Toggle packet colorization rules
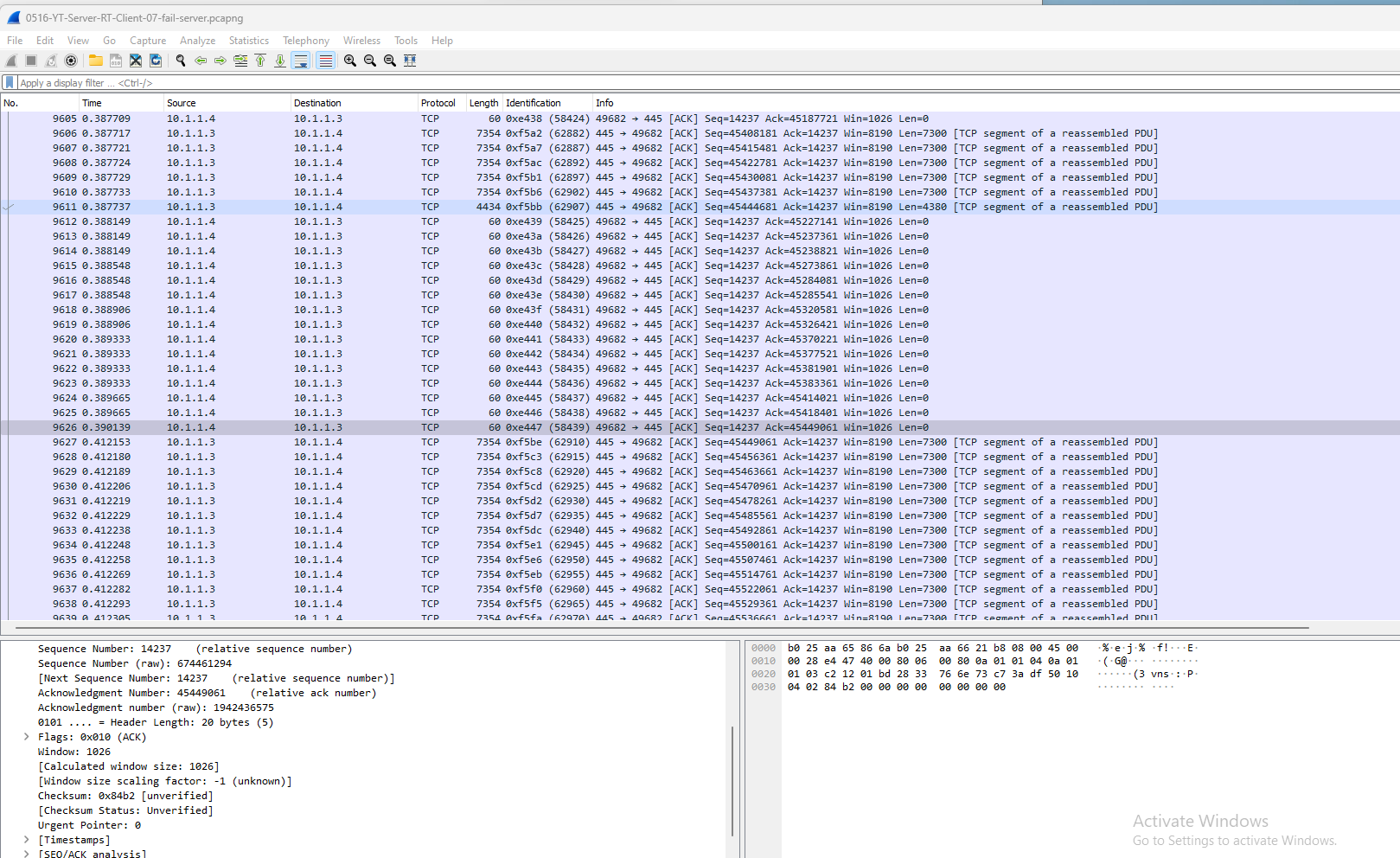The width and height of the screenshot is (1400, 858). 325,61
